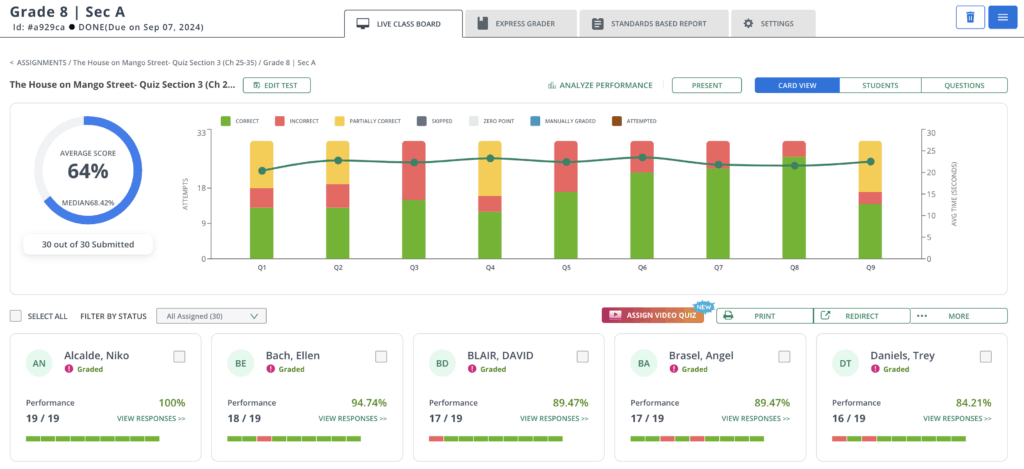Click the red Incorrect legend swatch
The image size is (1024, 469).
tap(279, 121)
